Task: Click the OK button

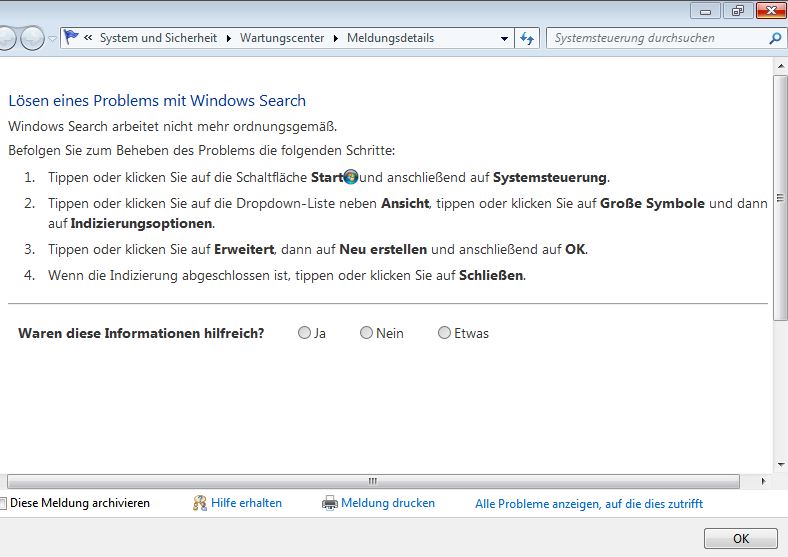Action: 741,538
